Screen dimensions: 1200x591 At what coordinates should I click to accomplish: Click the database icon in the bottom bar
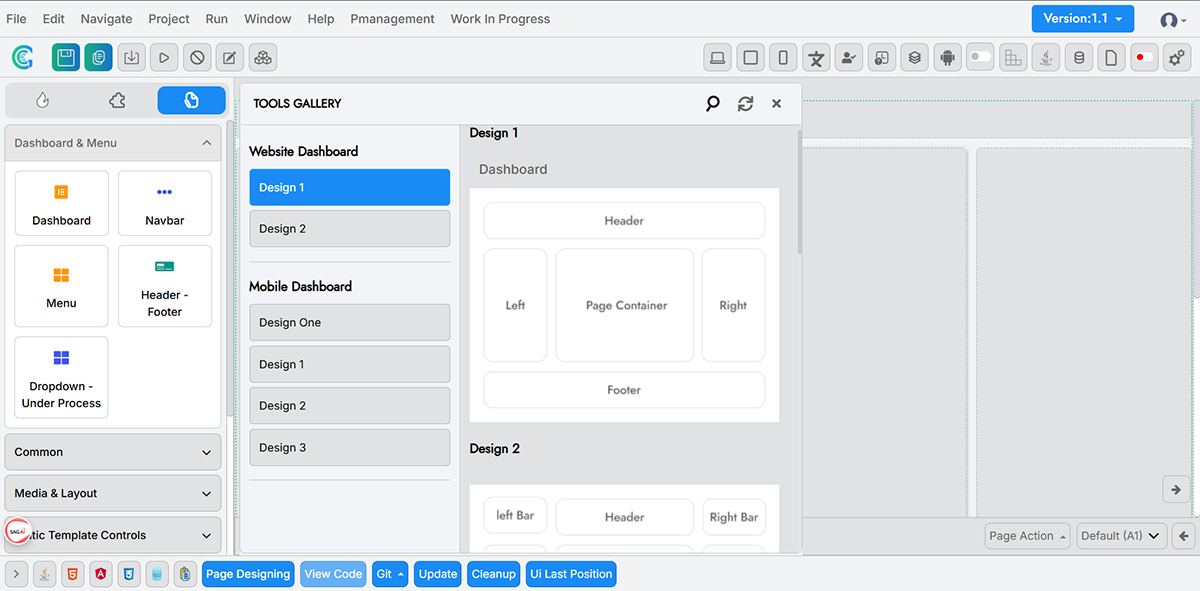point(157,574)
